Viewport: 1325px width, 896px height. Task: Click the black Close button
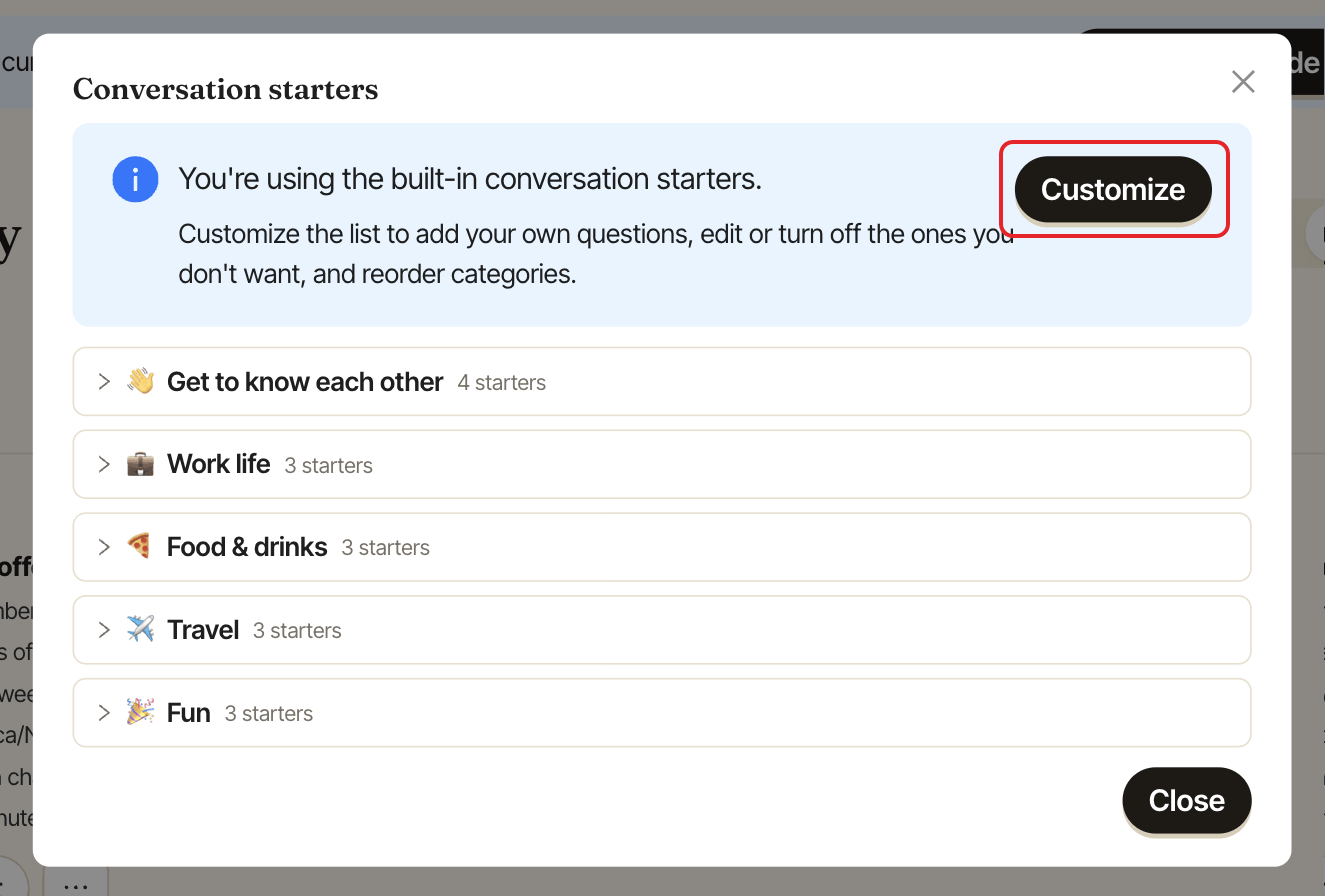[x=1187, y=800]
